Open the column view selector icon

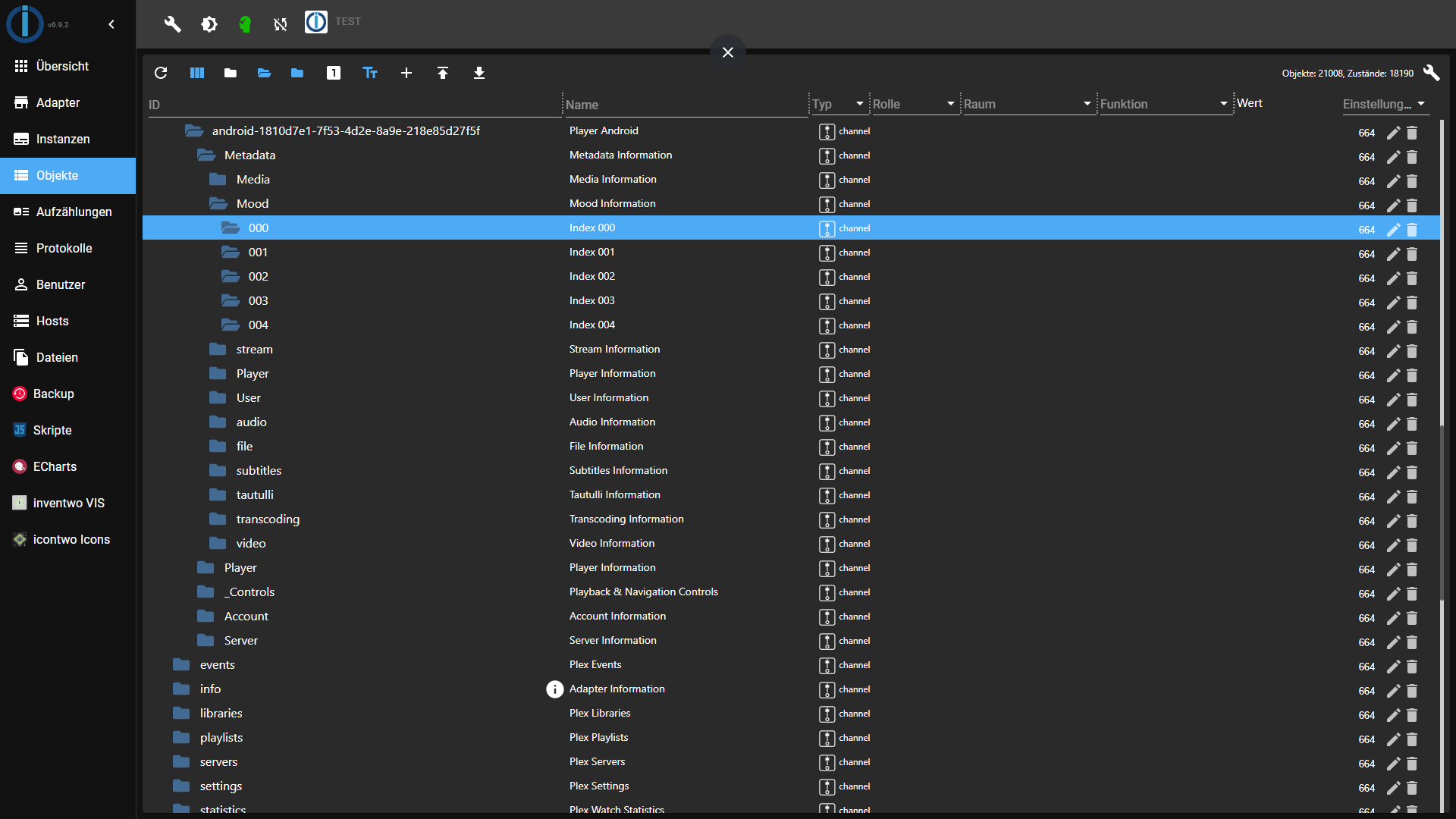[x=197, y=73]
